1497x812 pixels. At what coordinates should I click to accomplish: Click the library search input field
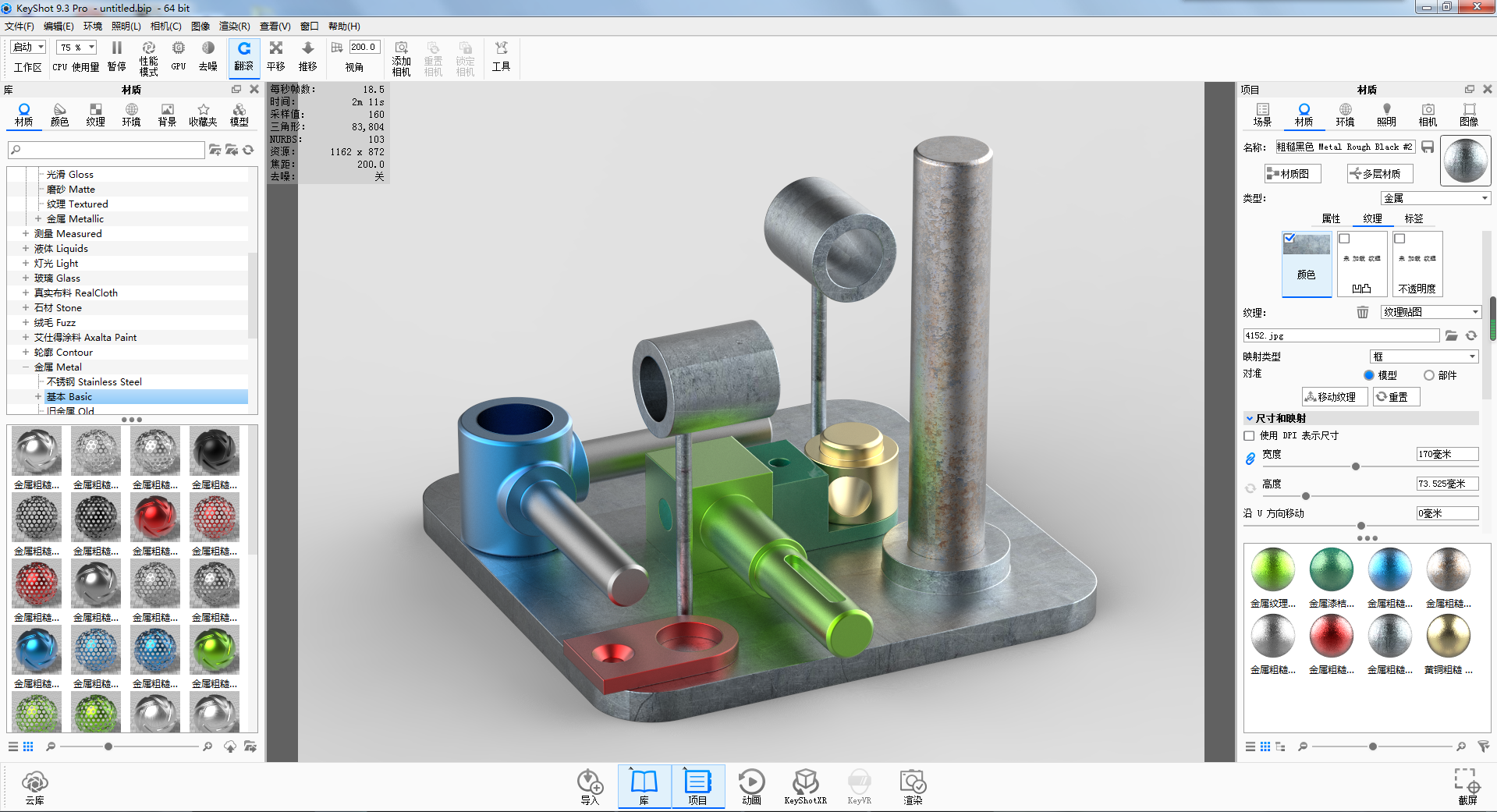pos(106,149)
